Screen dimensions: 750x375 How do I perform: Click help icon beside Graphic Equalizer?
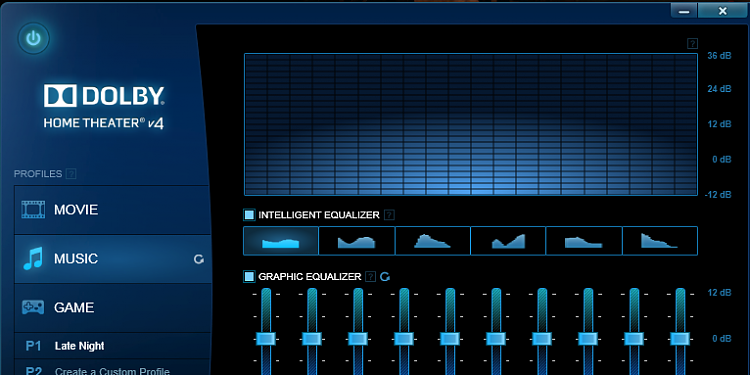(370, 276)
